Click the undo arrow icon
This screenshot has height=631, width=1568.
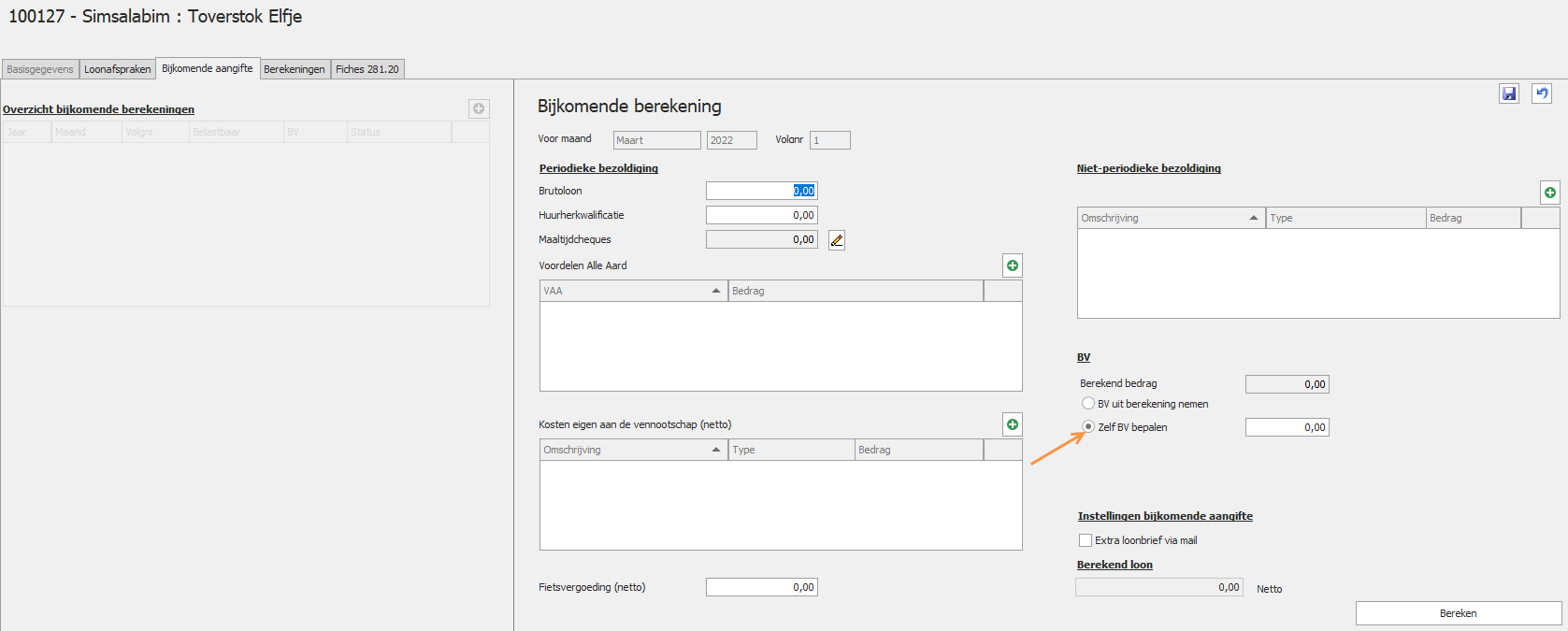[x=1542, y=93]
